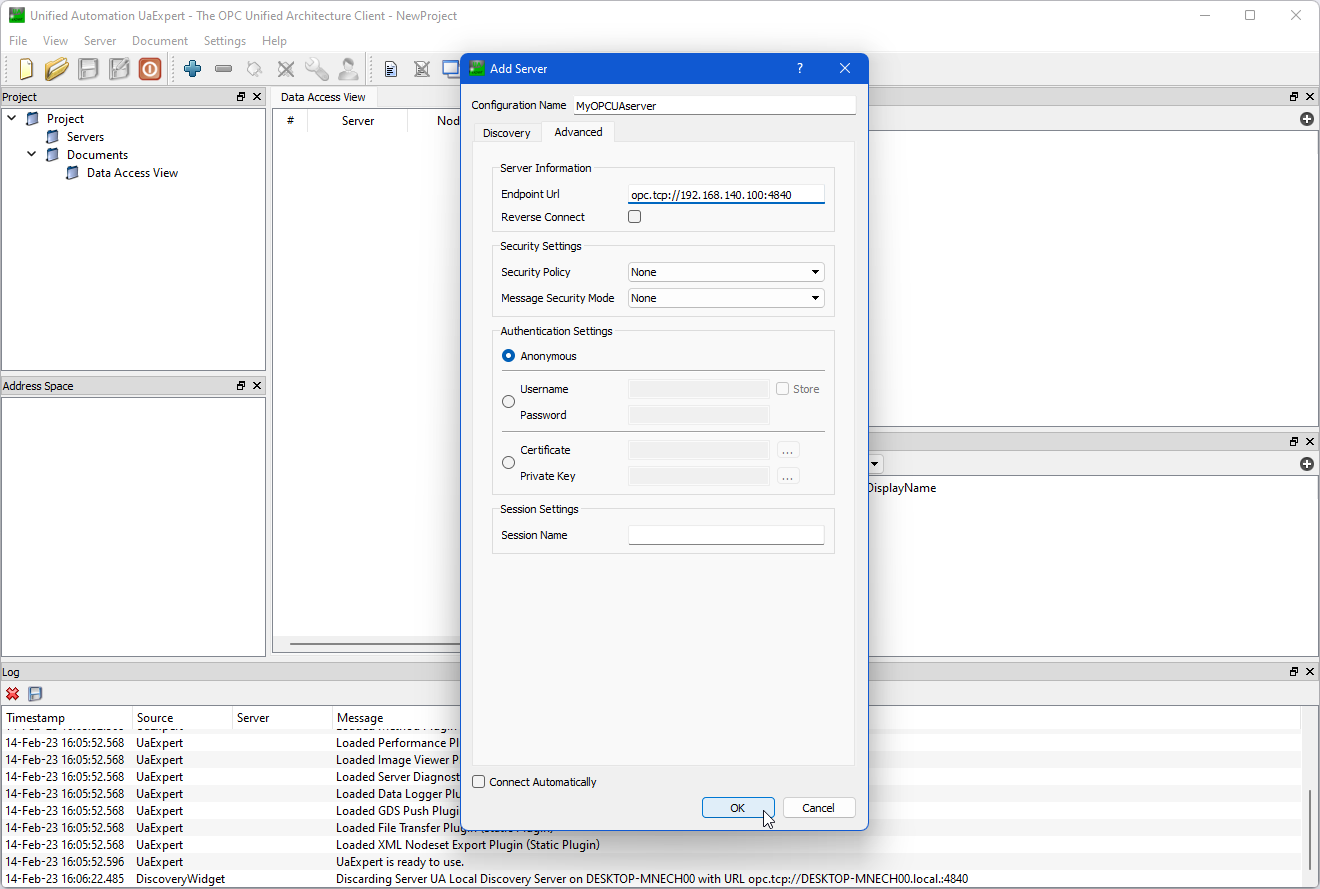The image size is (1320, 889).
Task: Click the Log panel vertical scrollbar
Action: 1309,830
